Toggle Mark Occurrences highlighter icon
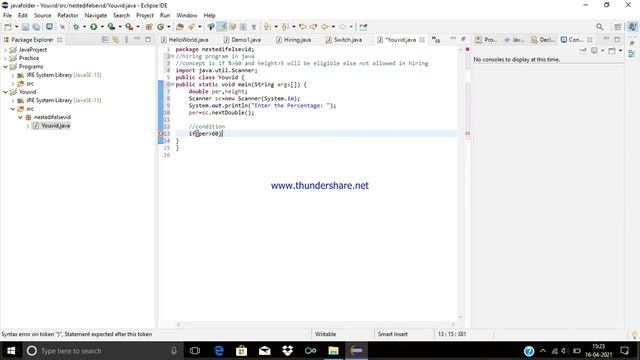The image size is (640, 360). [222, 27]
